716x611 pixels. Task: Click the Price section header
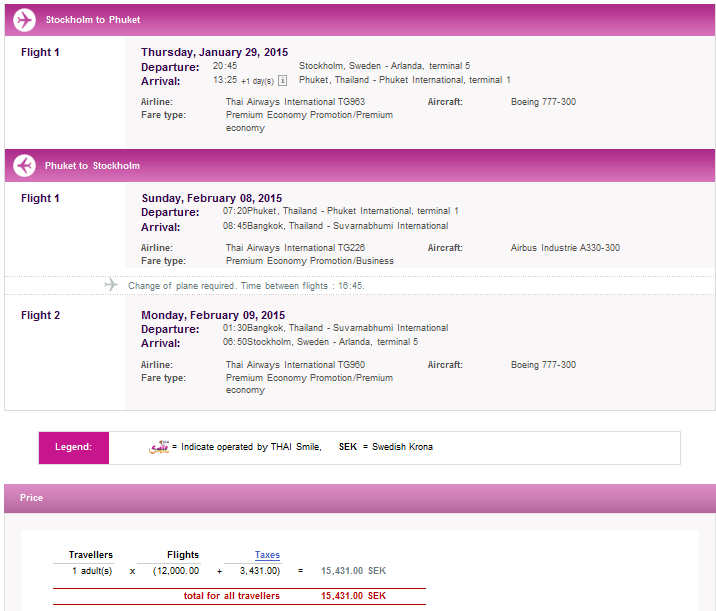pos(360,498)
